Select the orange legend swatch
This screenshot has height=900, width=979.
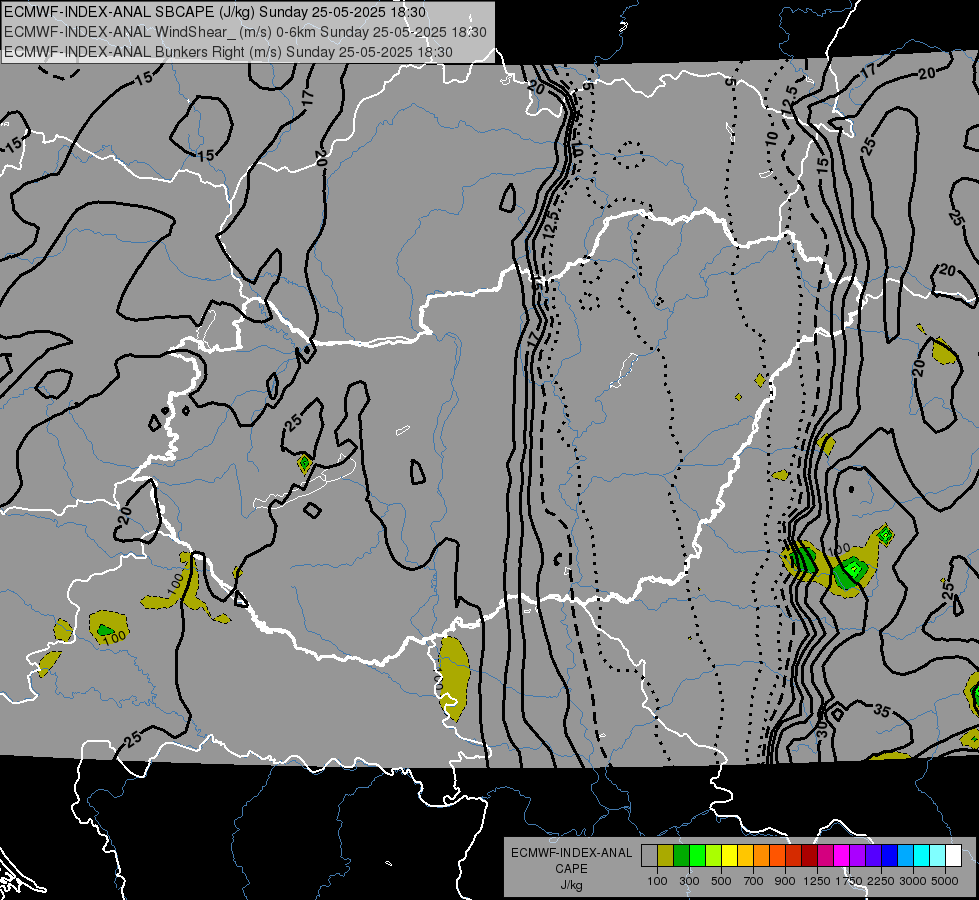(762, 855)
